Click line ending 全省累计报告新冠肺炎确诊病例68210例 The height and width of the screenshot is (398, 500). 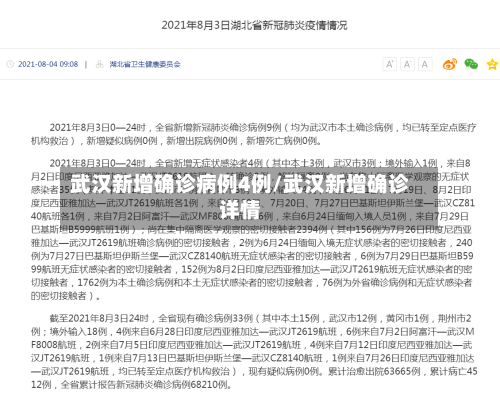coord(132,385)
